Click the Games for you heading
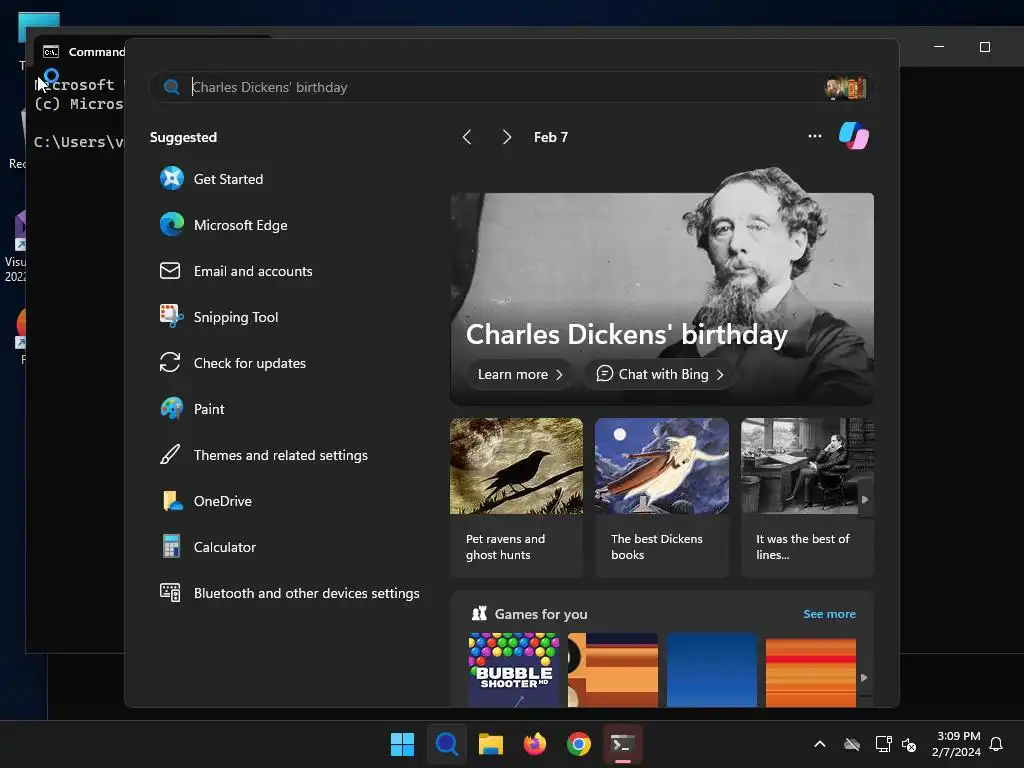This screenshot has height=768, width=1024. click(x=541, y=614)
